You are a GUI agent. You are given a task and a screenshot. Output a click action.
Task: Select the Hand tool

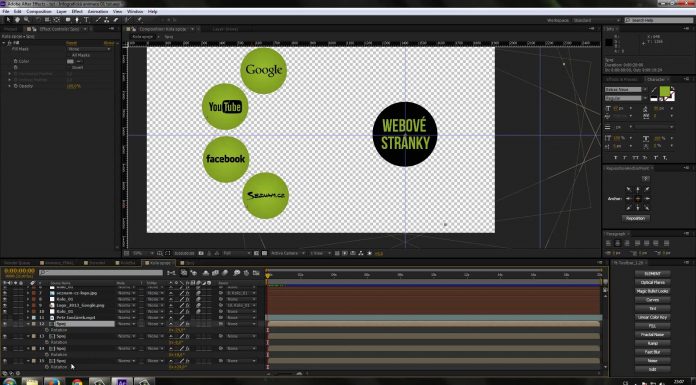point(17,20)
